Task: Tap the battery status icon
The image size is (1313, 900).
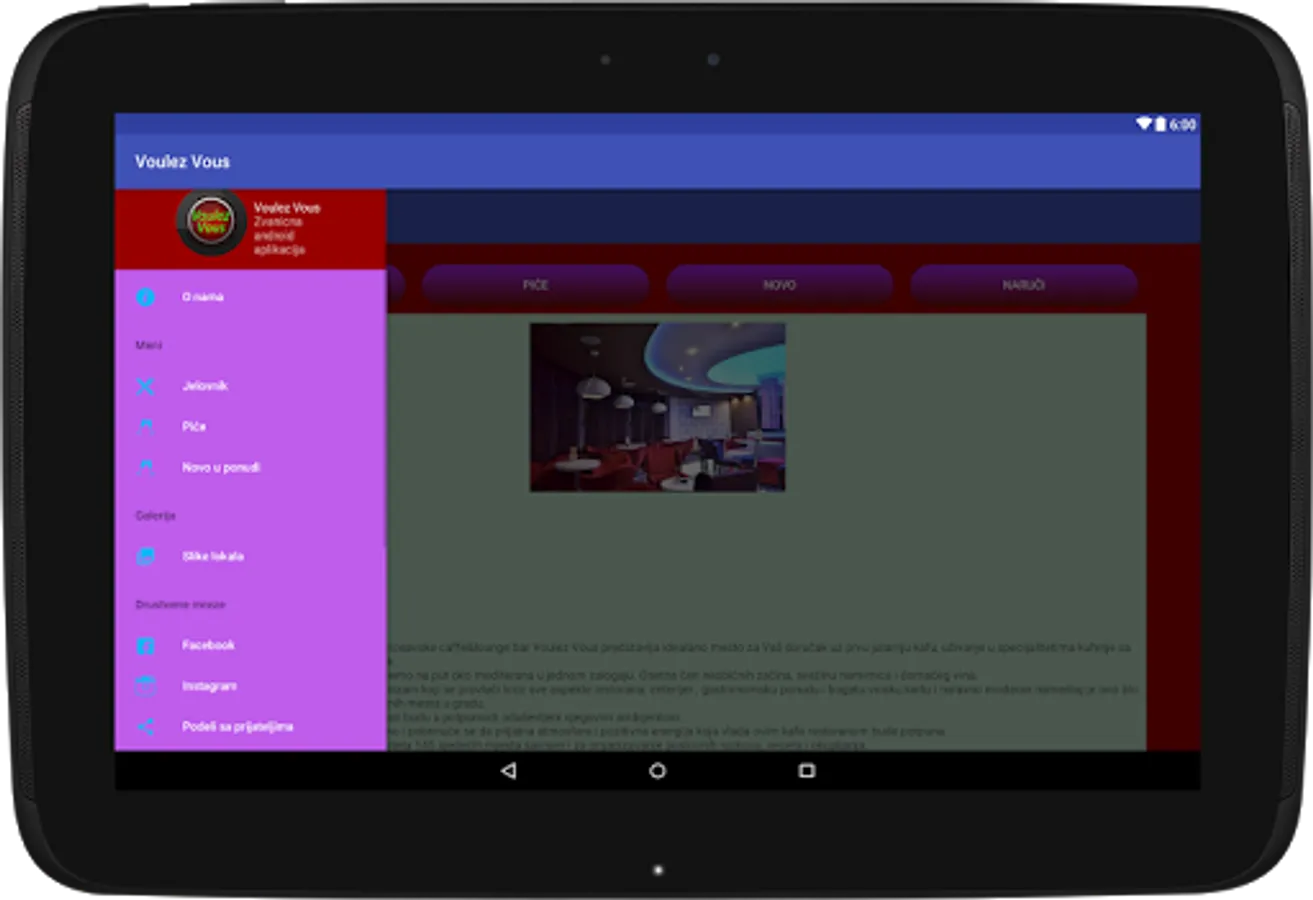Action: click(1161, 124)
